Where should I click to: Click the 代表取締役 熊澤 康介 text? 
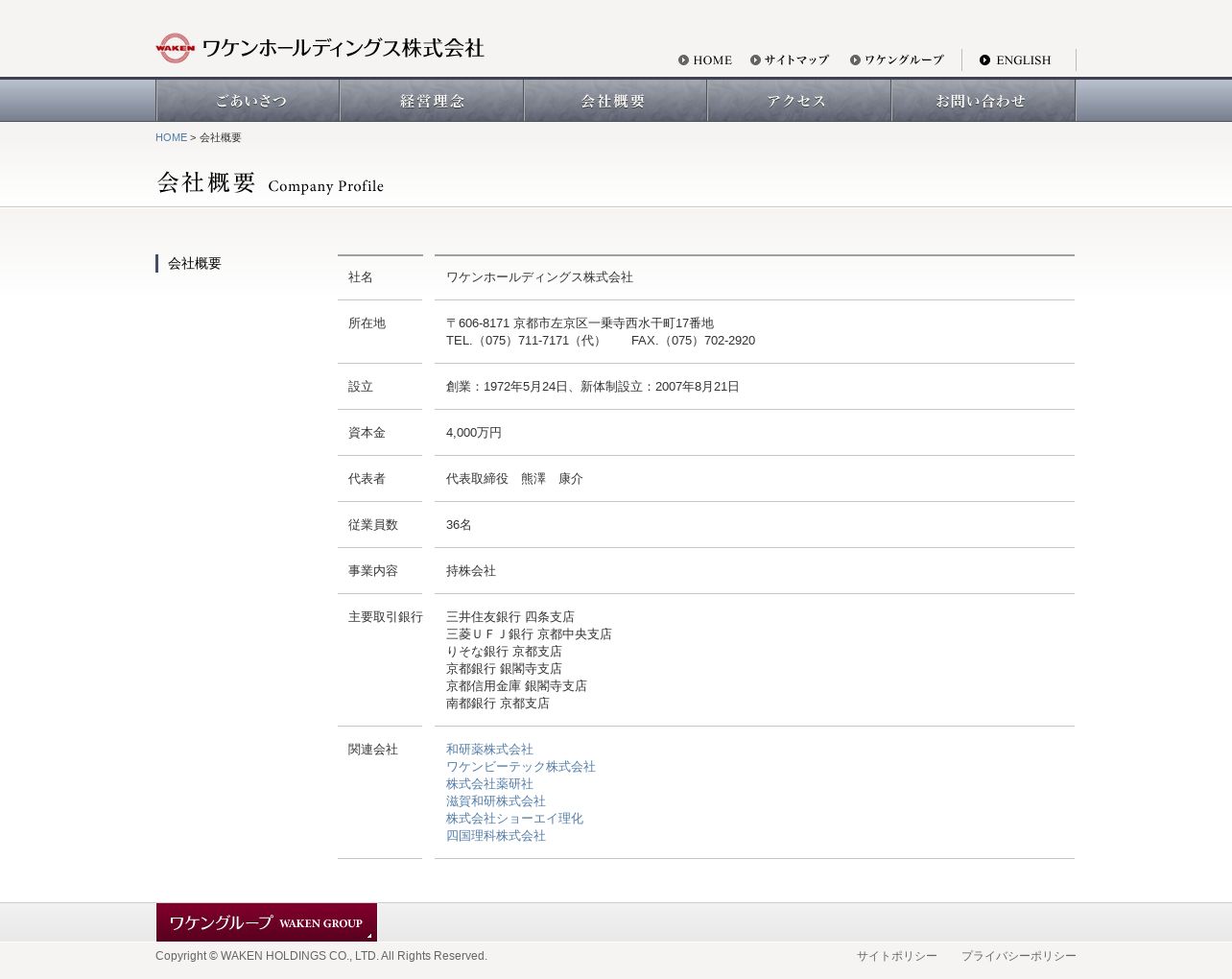514,479
